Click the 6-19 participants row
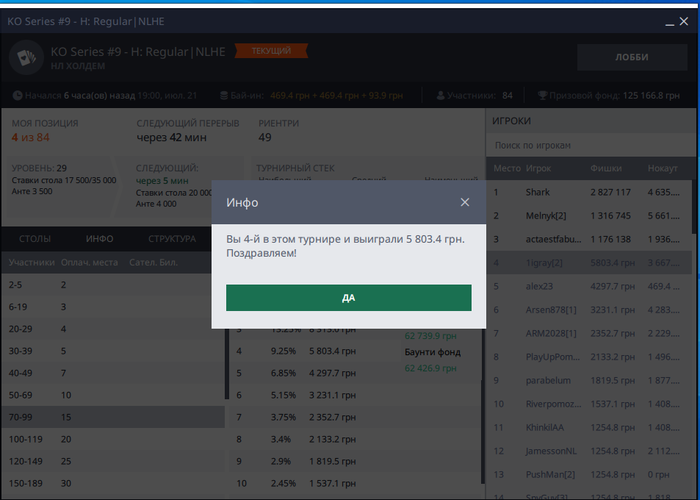Viewport: 700px width, 500px height. coord(113,307)
